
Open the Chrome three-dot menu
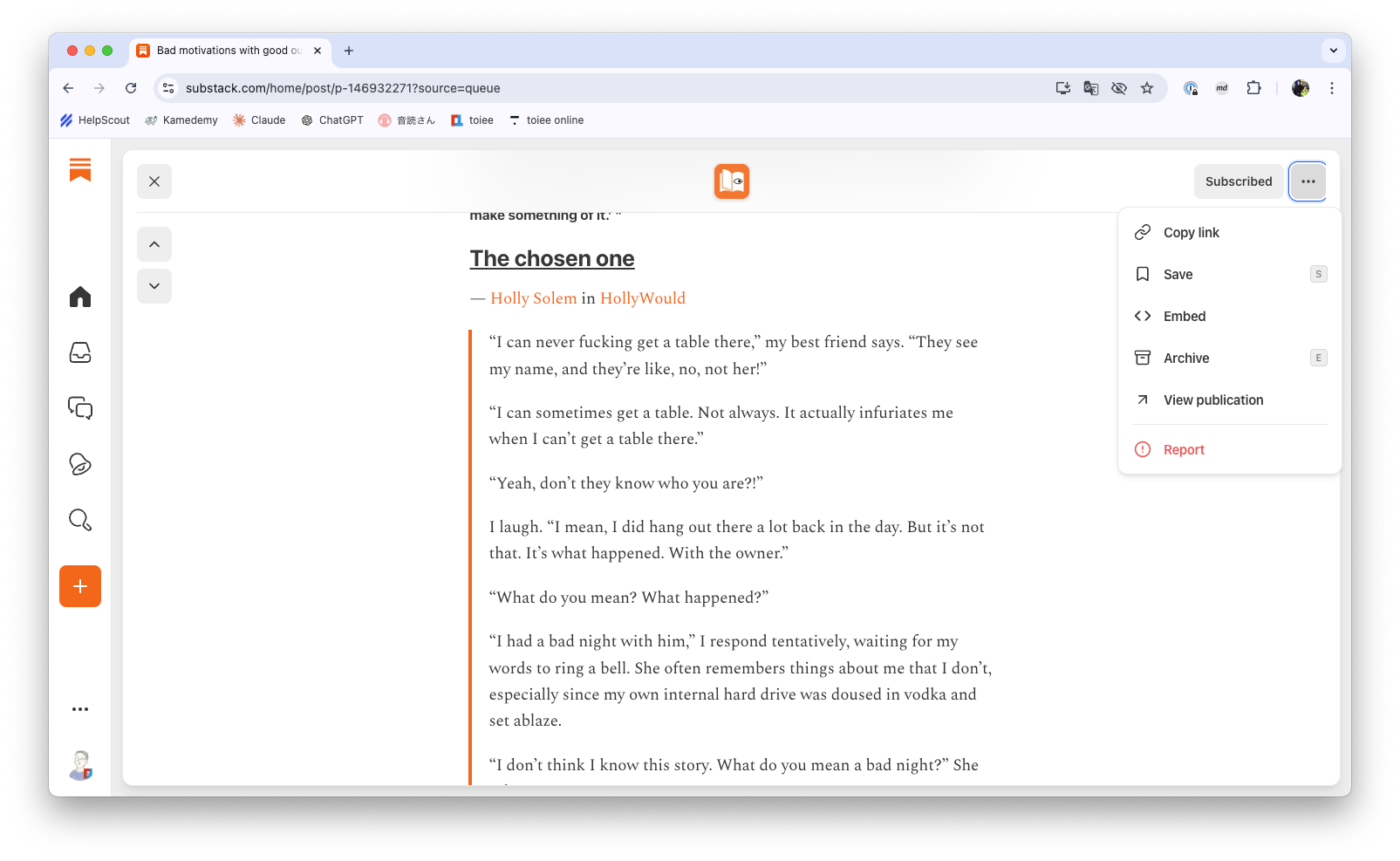tap(1332, 88)
